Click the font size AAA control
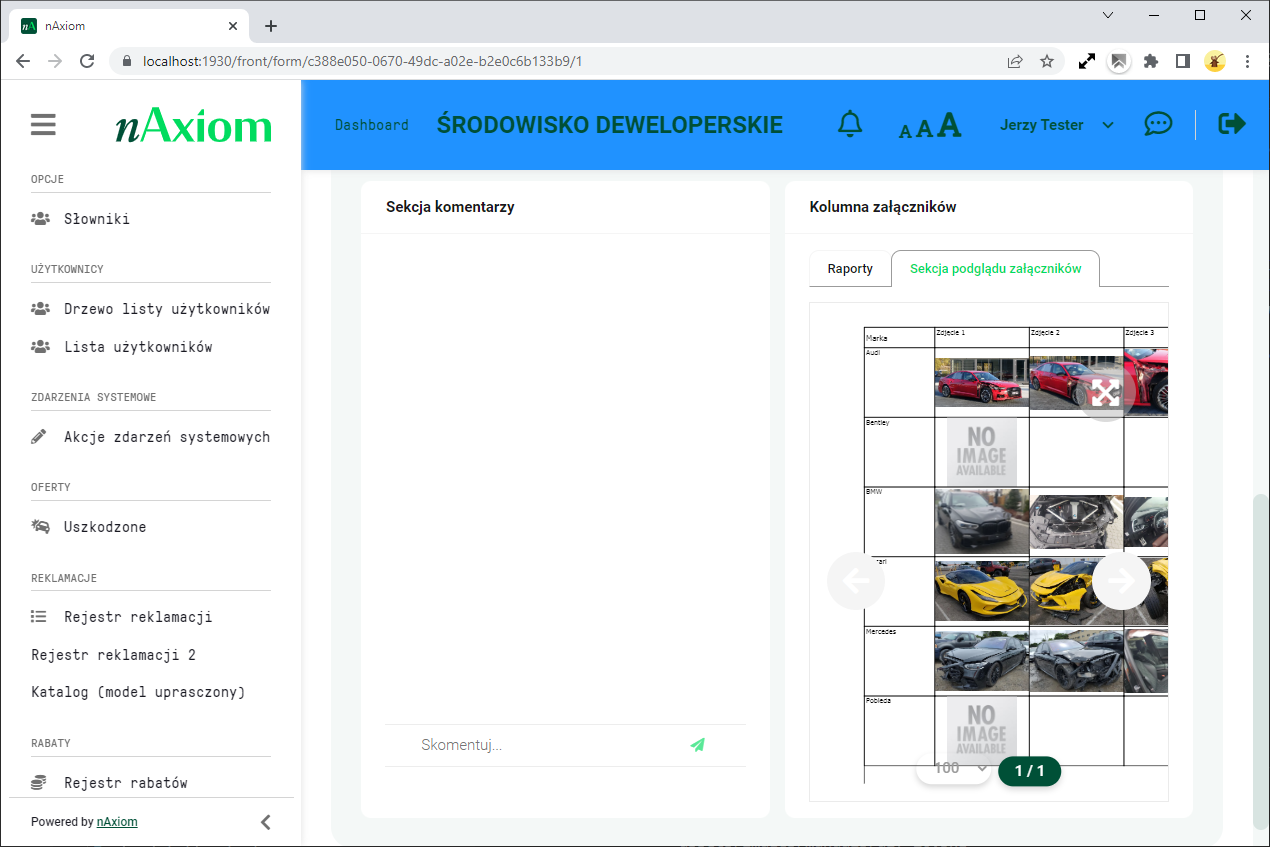The height and width of the screenshot is (847, 1270). click(930, 126)
